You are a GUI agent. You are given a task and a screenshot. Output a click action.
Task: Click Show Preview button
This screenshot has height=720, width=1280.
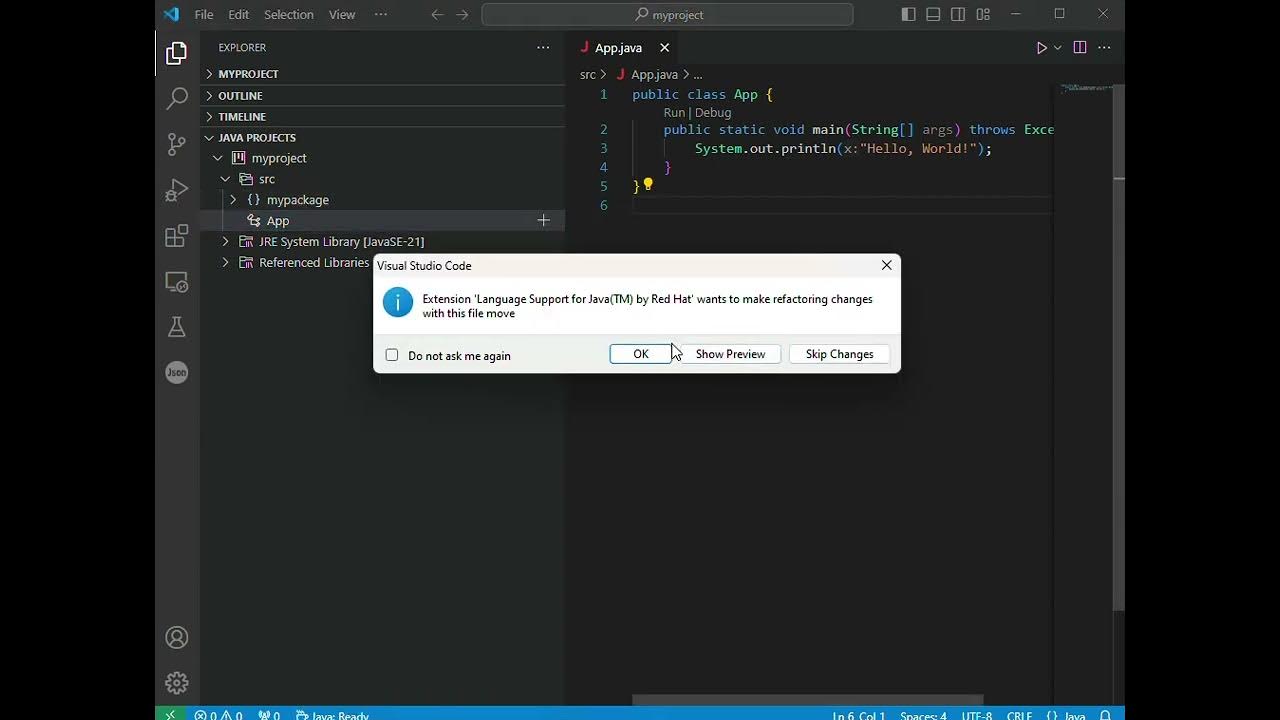tap(730, 354)
